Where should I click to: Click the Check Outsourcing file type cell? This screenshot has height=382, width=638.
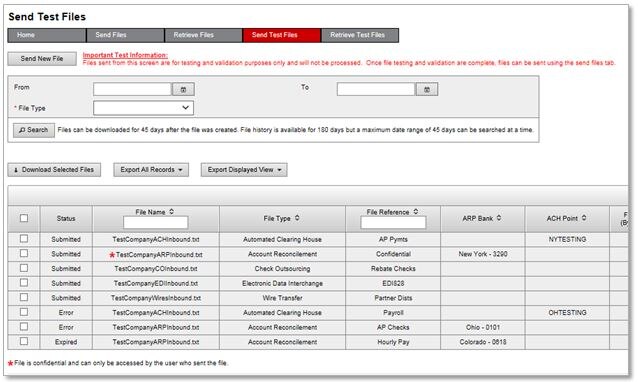pyautogui.click(x=282, y=269)
